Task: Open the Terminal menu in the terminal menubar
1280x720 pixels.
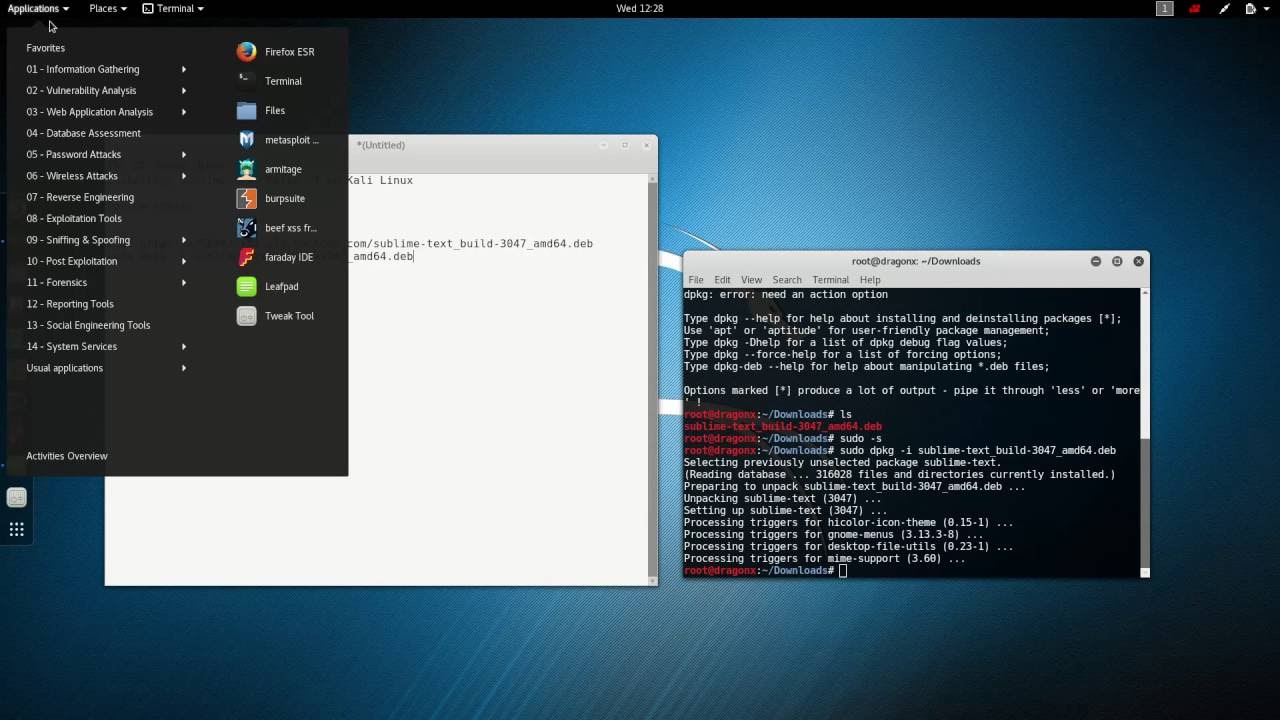Action: 831,280
